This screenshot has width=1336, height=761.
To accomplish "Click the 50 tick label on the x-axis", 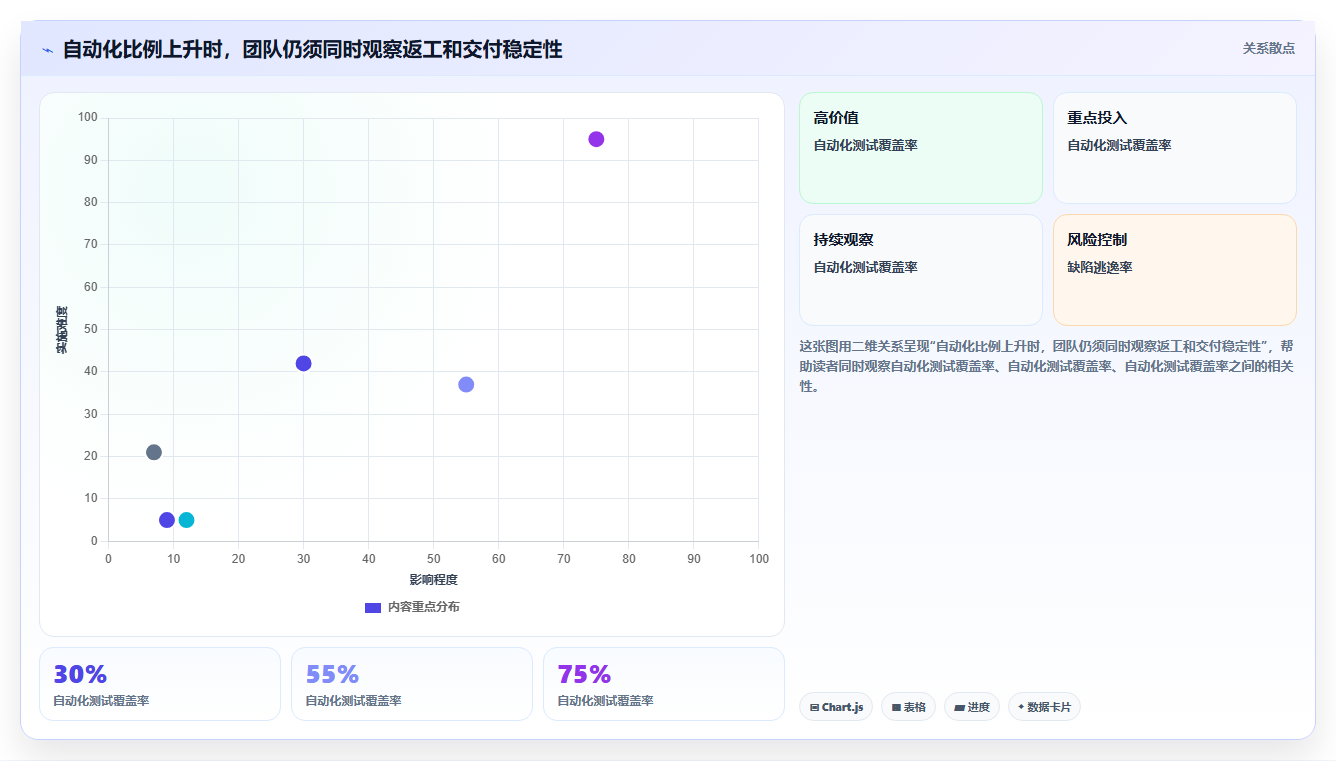I will coord(433,558).
